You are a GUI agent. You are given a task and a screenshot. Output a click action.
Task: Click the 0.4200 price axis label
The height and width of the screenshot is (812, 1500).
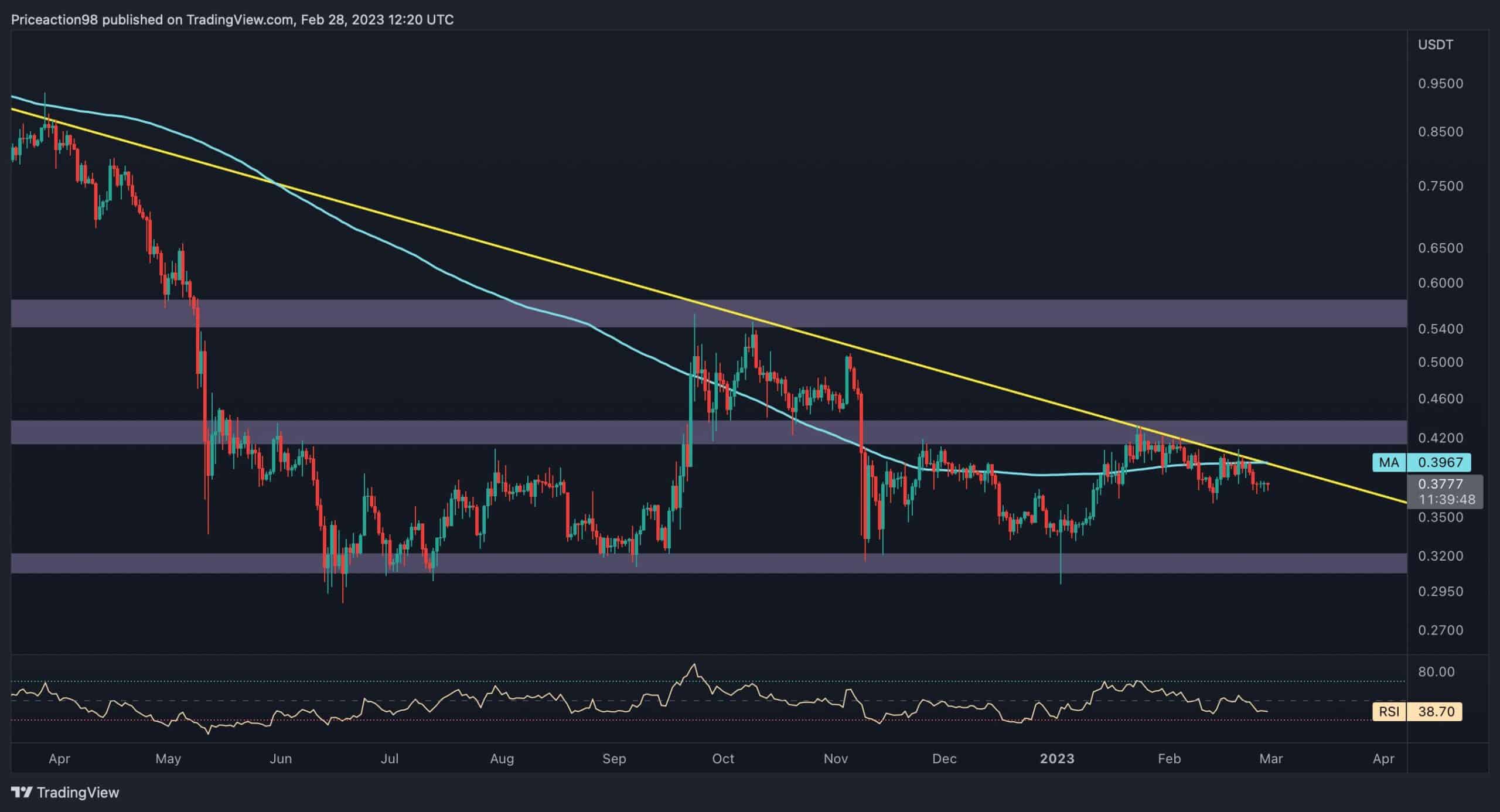tap(1440, 438)
